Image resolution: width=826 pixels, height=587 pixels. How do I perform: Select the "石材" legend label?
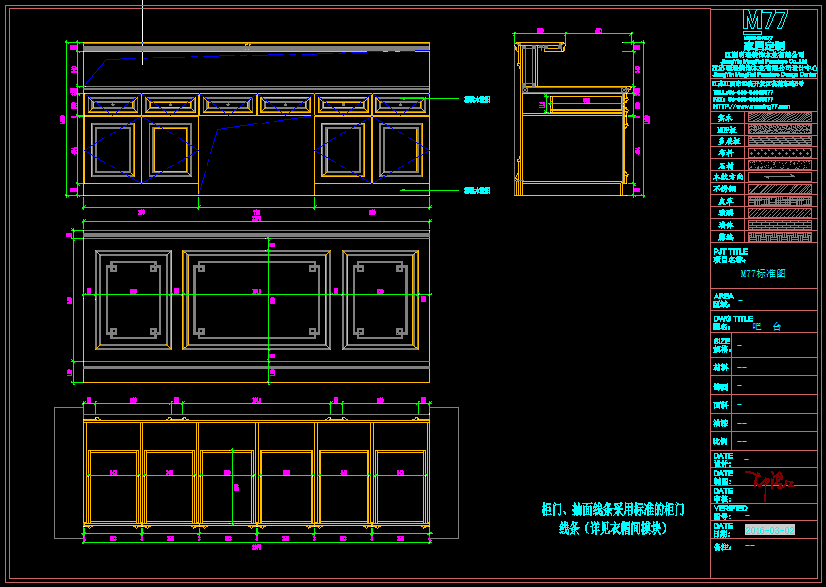pyautogui.click(x=725, y=165)
